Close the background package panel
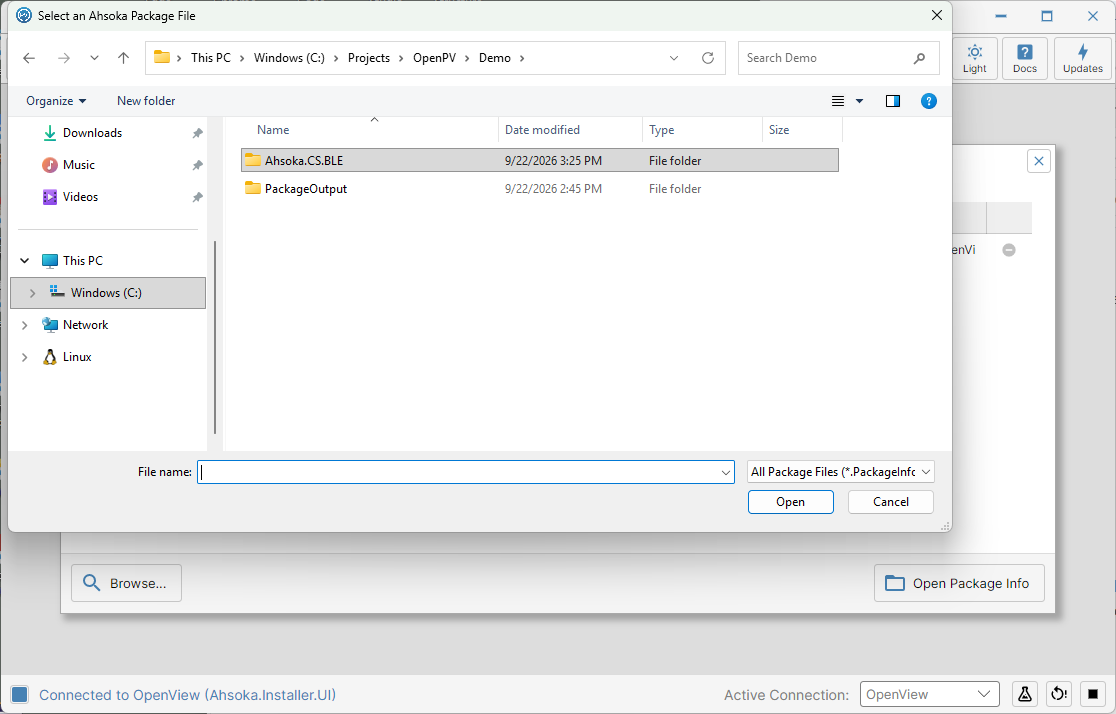Viewport: 1116px width, 714px height. pyautogui.click(x=1038, y=161)
